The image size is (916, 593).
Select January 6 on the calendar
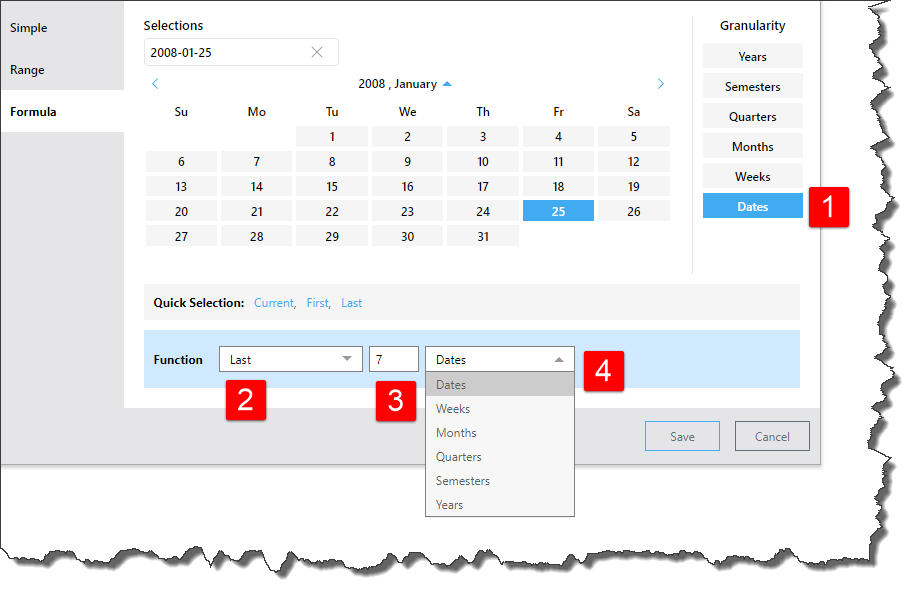tap(181, 161)
